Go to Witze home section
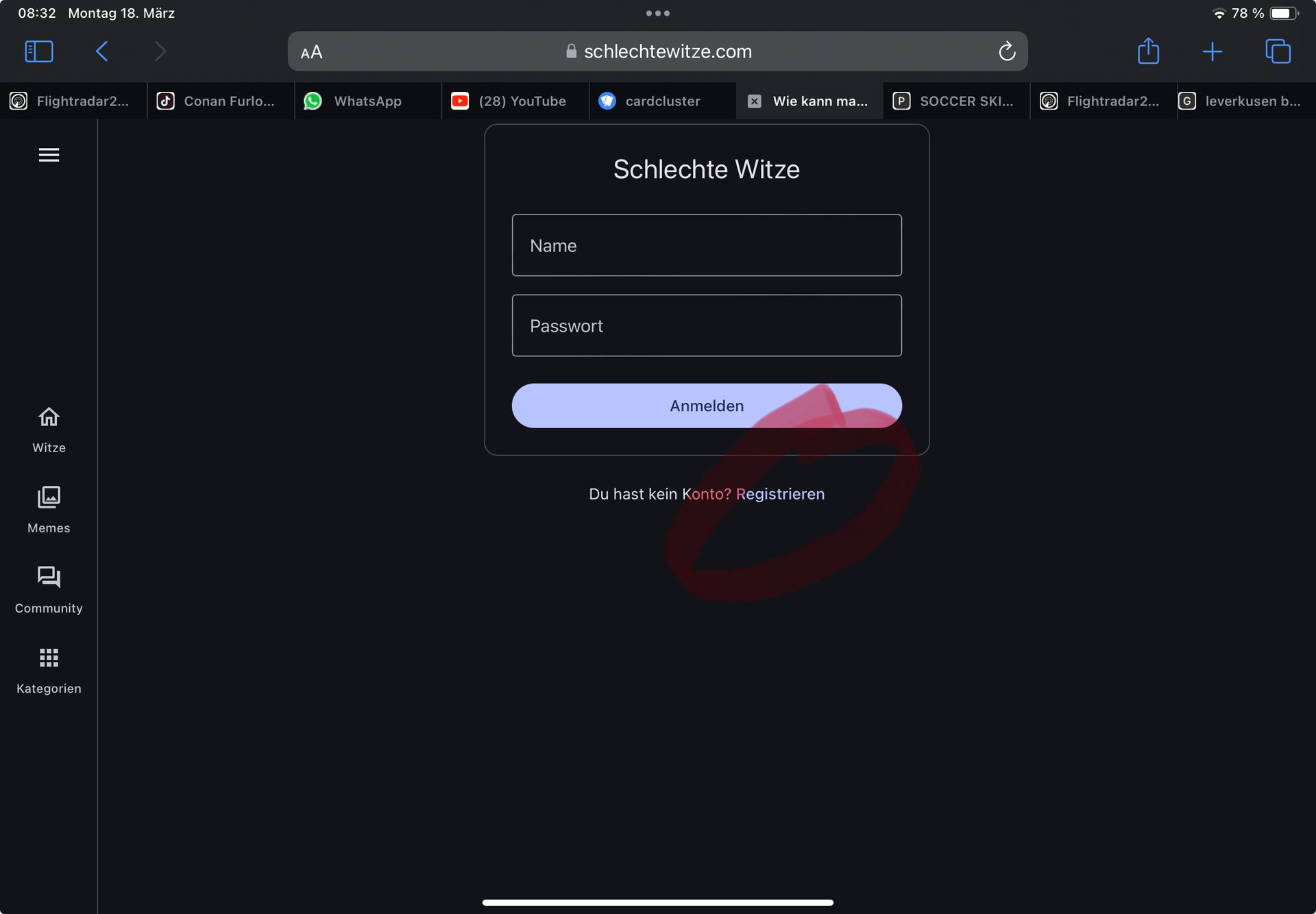 49,430
